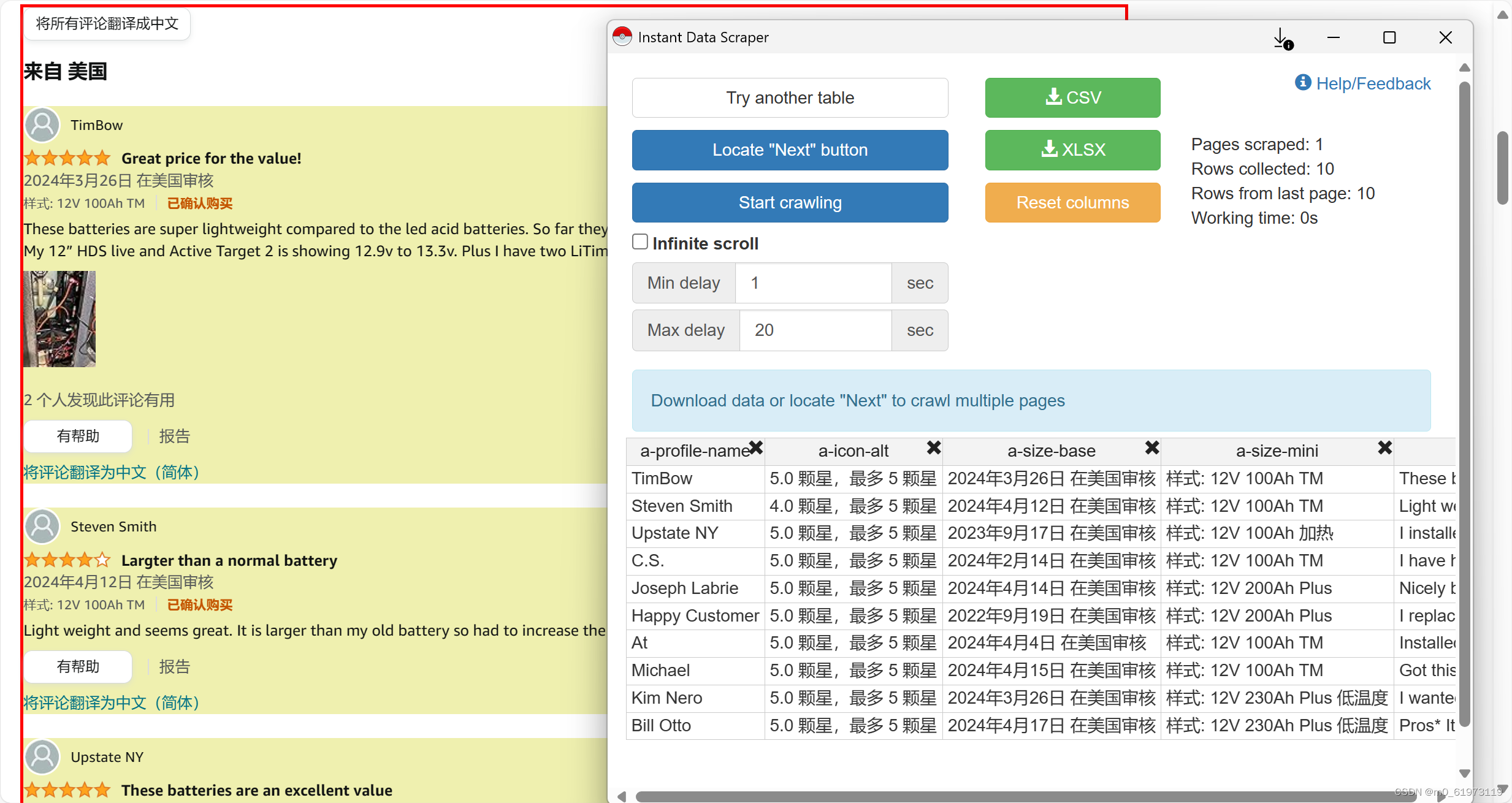Click X to remove a-size-mini column
Screen dimensions: 1512x803
tap(1384, 448)
